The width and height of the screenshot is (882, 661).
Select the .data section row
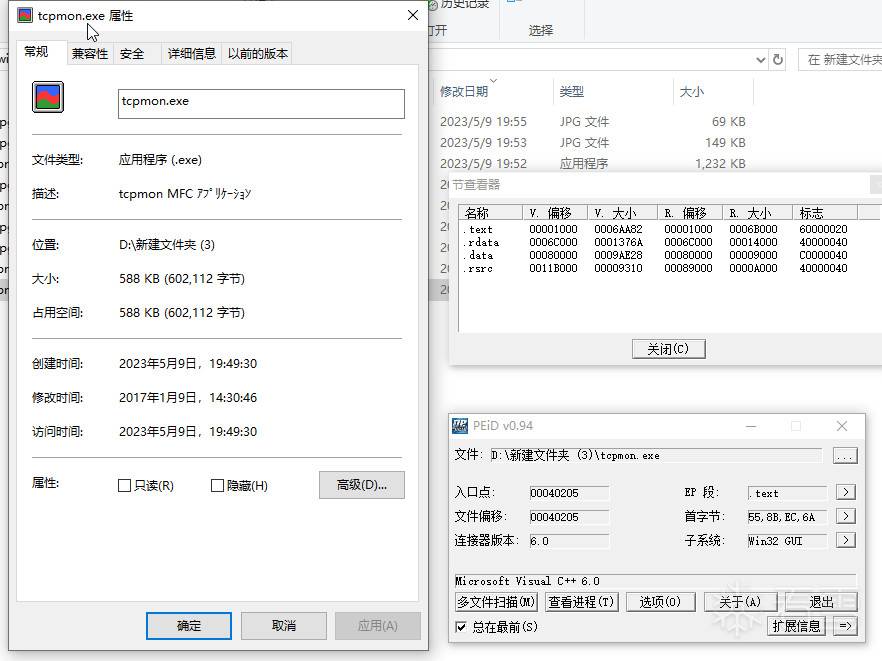(x=656, y=255)
